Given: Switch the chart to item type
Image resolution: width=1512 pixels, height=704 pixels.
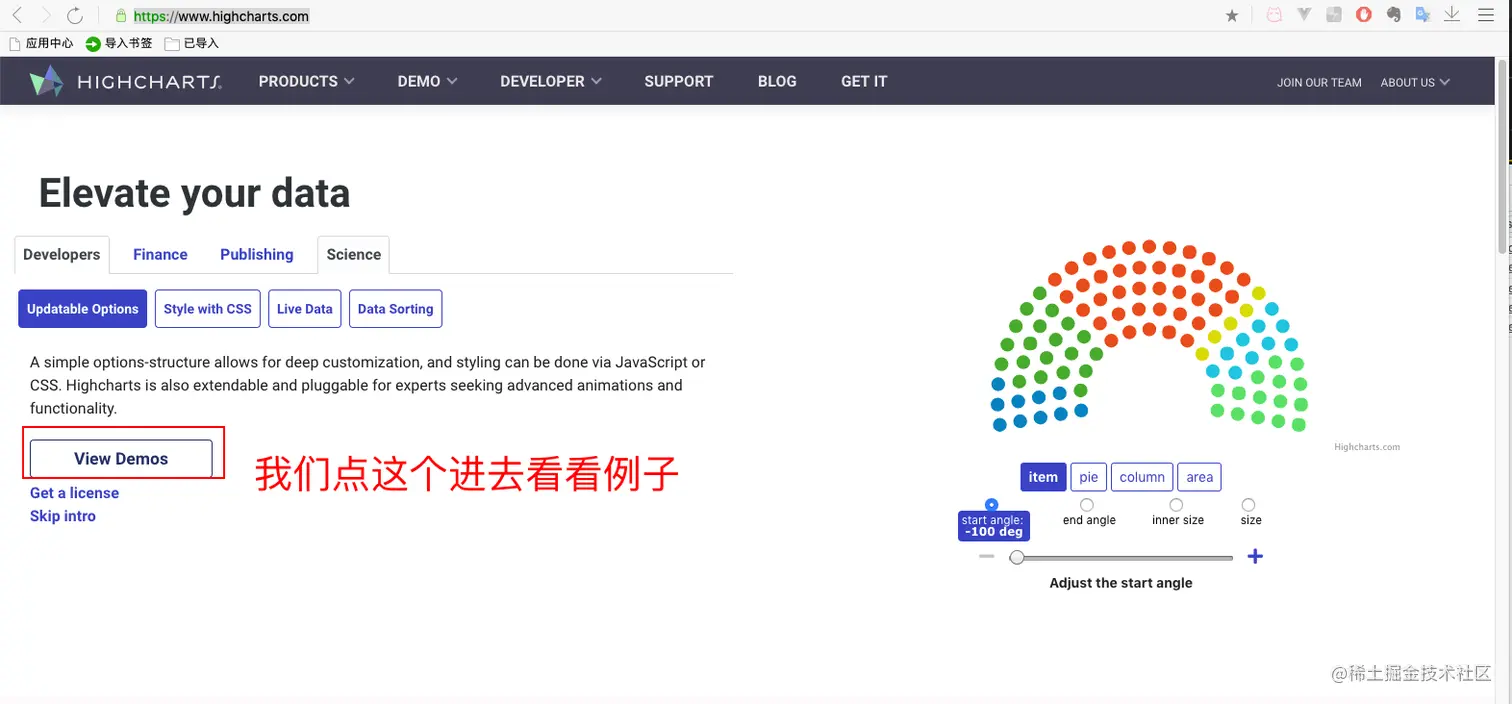Looking at the screenshot, I should pos(1043,477).
